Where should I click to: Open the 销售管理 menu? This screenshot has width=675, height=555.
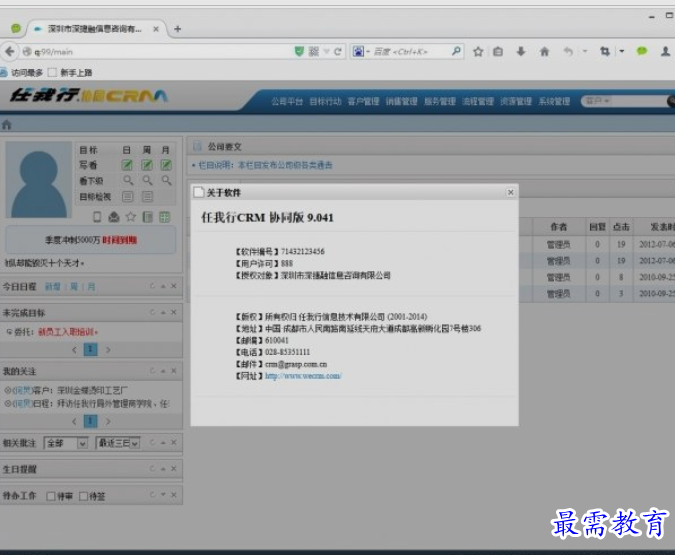pyautogui.click(x=402, y=102)
